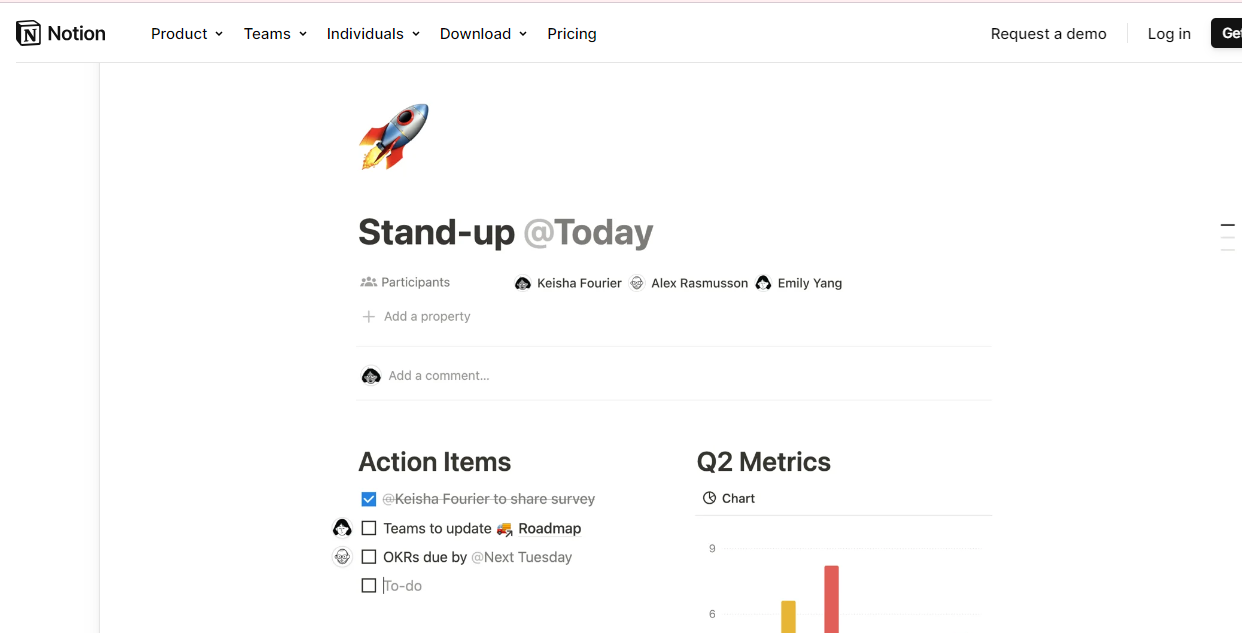Click Emily Yang's avatar icon

[x=764, y=283]
